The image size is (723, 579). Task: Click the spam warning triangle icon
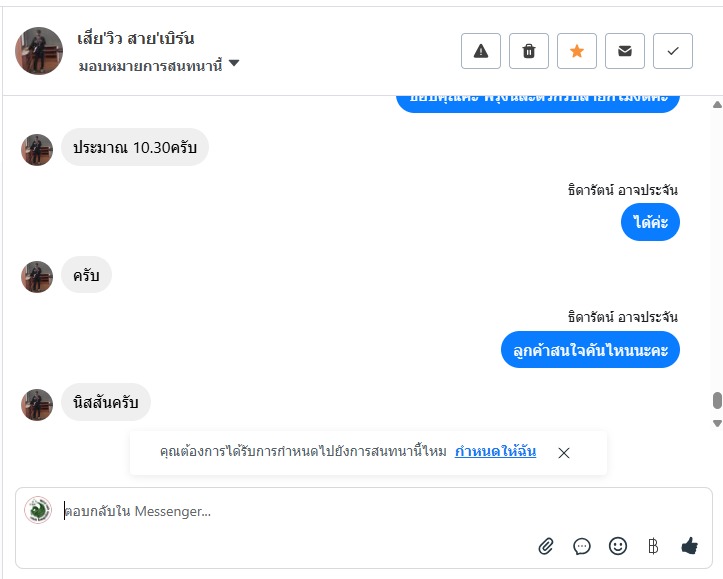pos(481,51)
